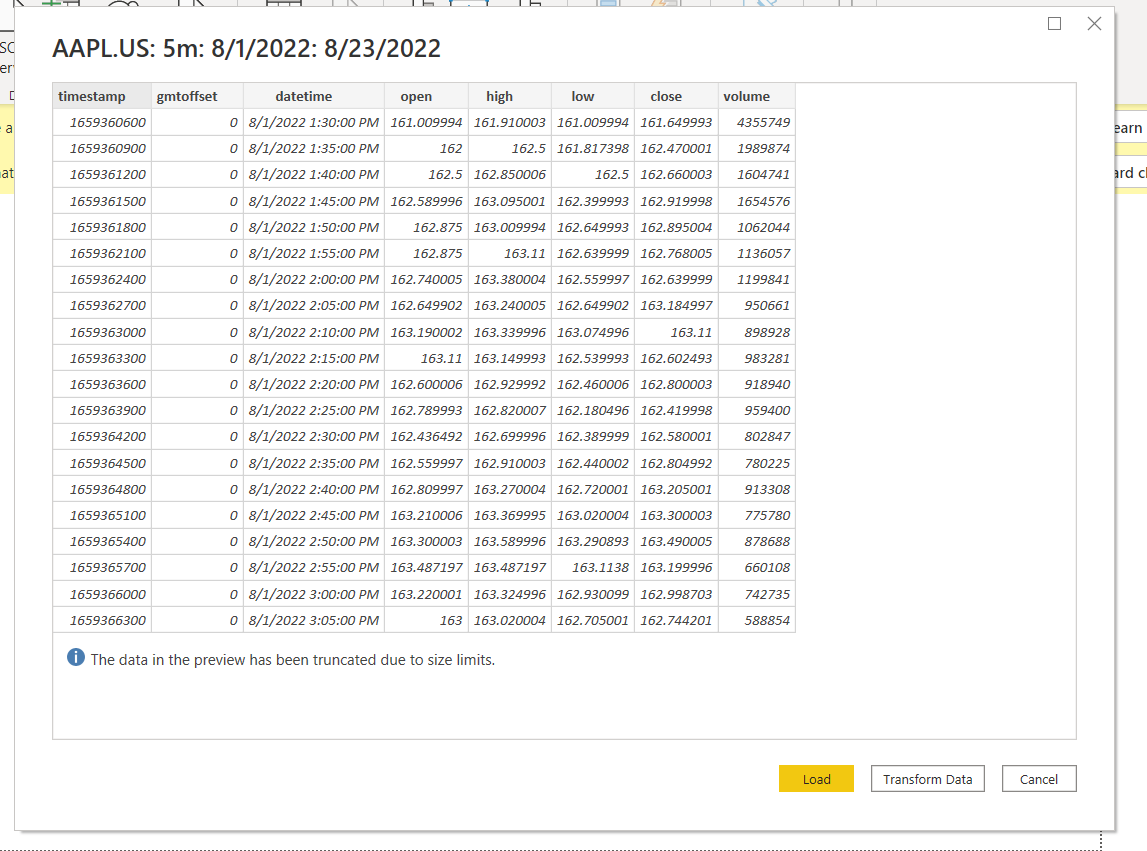The width and height of the screenshot is (1147, 851).
Task: Click datetime cell 8/1/2022 2:00:00 PM
Action: coord(314,280)
